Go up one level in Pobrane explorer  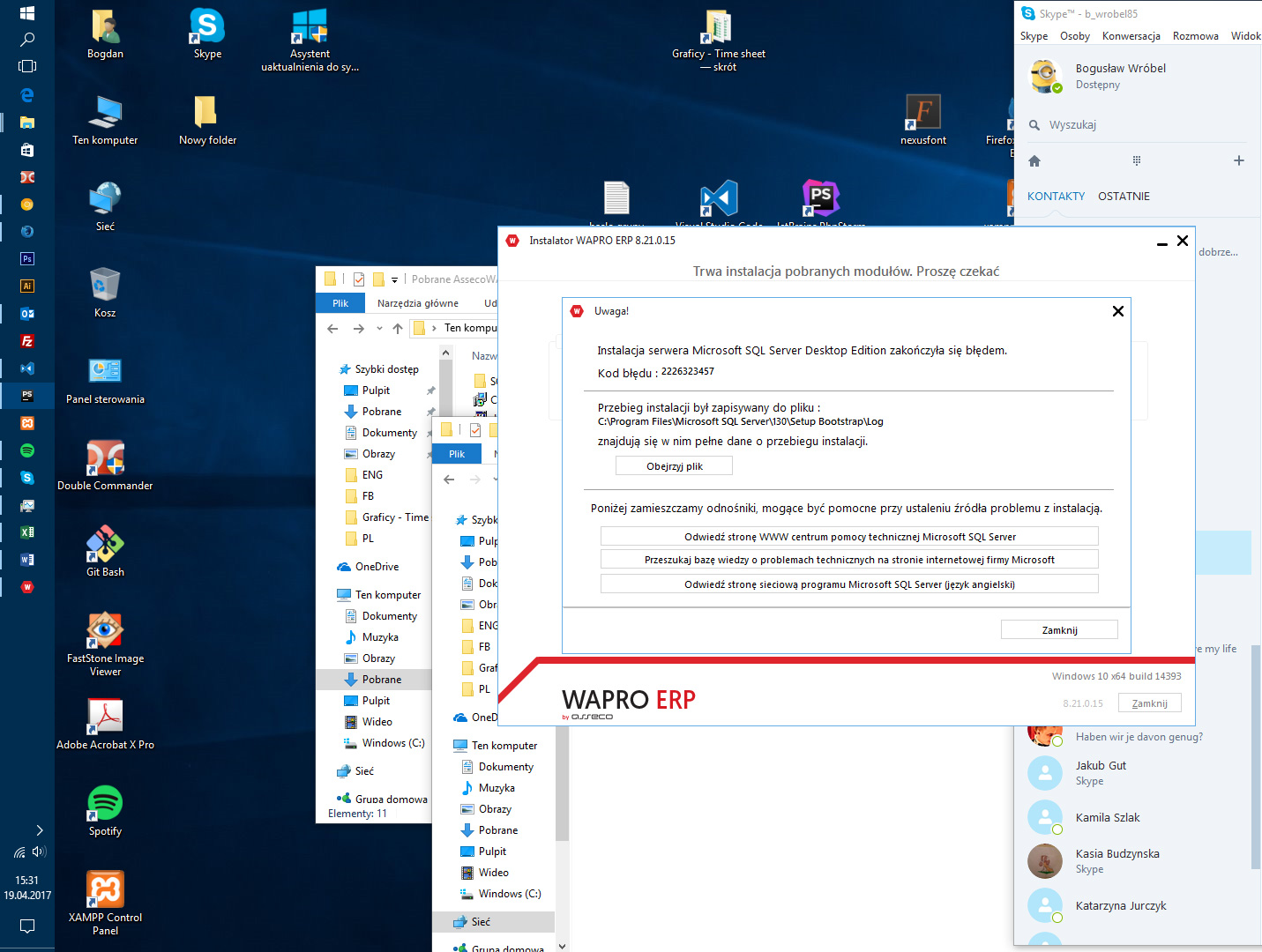(398, 328)
